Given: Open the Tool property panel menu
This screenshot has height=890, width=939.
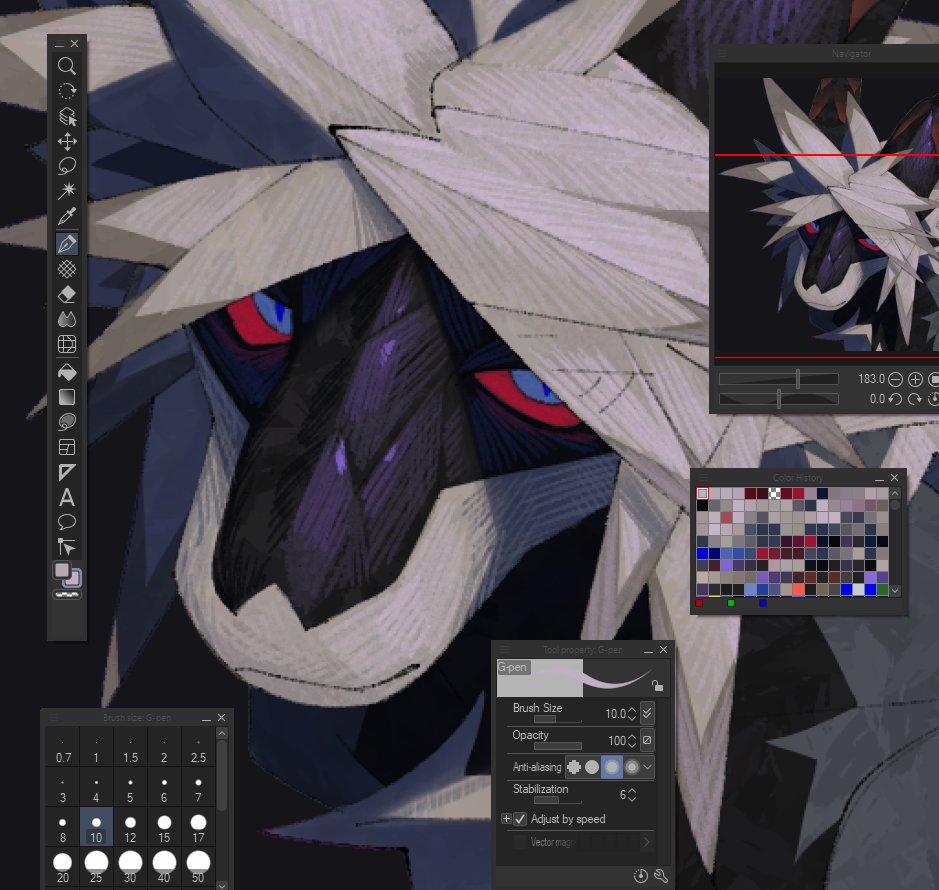Looking at the screenshot, I should tap(504, 649).
